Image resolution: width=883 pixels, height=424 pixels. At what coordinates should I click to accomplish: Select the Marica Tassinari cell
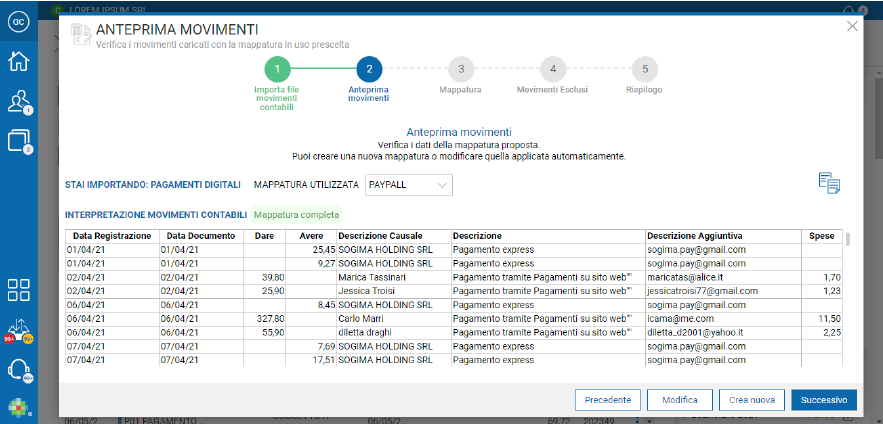coord(394,278)
